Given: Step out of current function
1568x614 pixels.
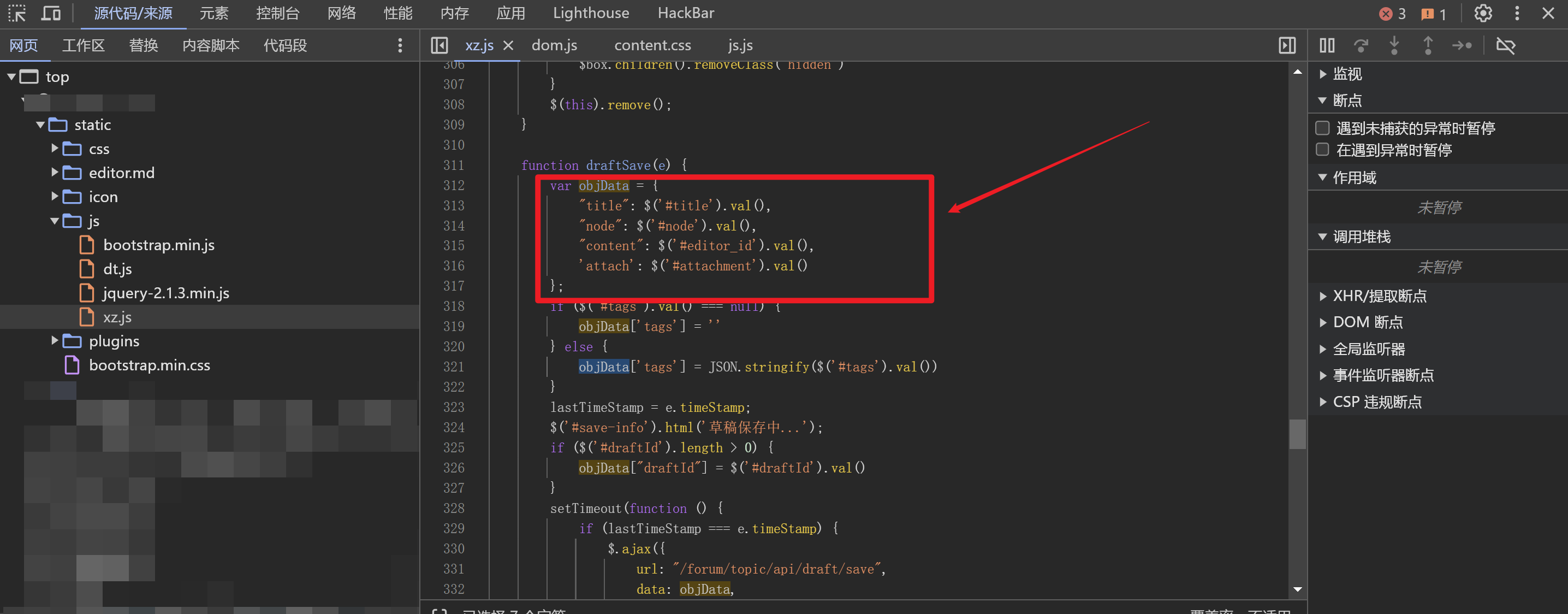Looking at the screenshot, I should [1428, 45].
